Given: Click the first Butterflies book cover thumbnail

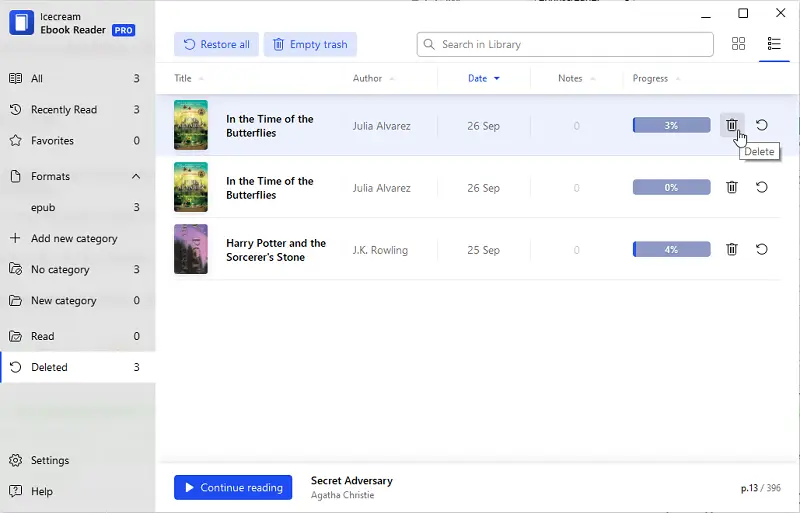Looking at the screenshot, I should click(x=191, y=125).
